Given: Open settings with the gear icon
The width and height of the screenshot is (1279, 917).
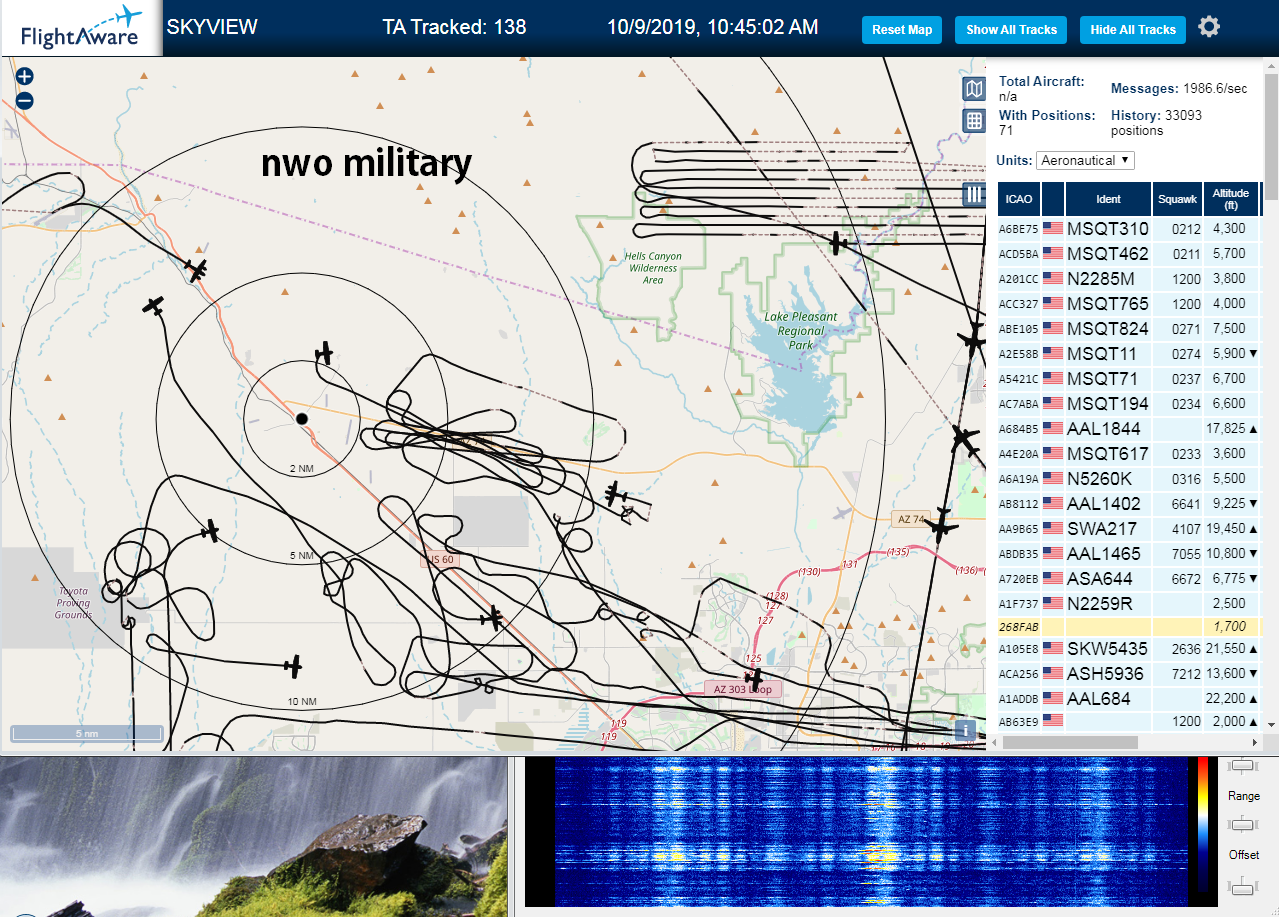Looking at the screenshot, I should pos(1209,27).
